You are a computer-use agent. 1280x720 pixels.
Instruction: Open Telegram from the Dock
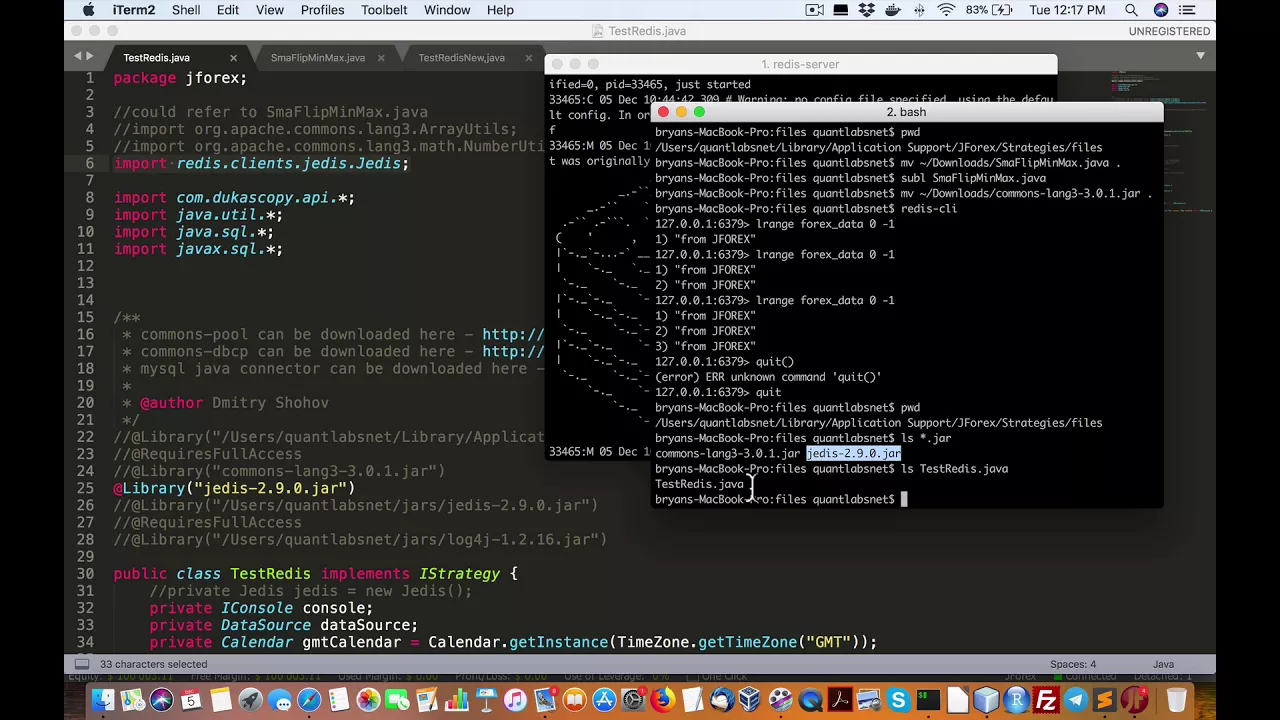pyautogui.click(x=1075, y=700)
